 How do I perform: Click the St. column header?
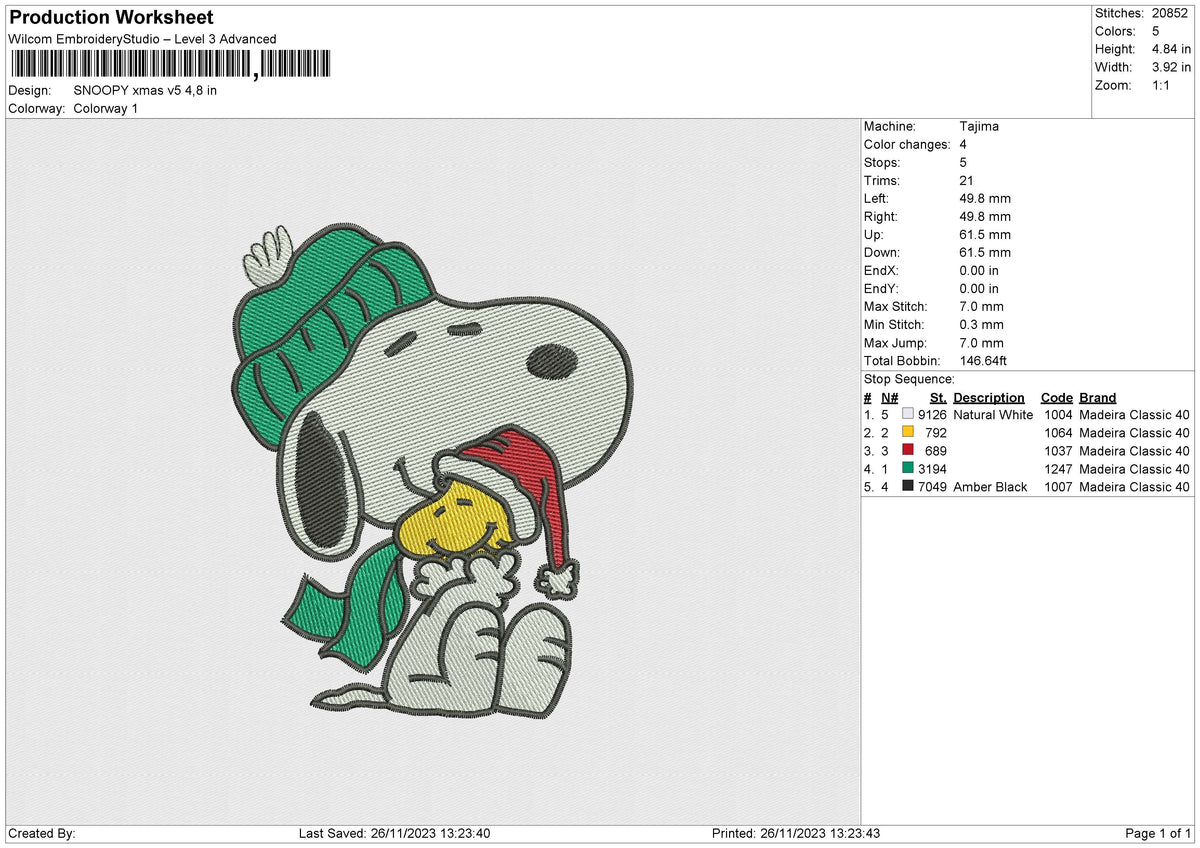pos(938,397)
